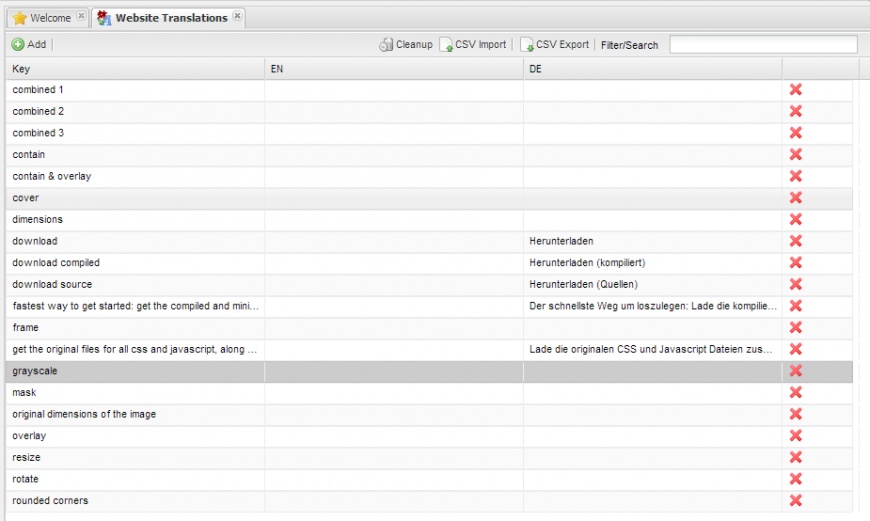Delete the 'combined 1' translation row

[x=796, y=90]
